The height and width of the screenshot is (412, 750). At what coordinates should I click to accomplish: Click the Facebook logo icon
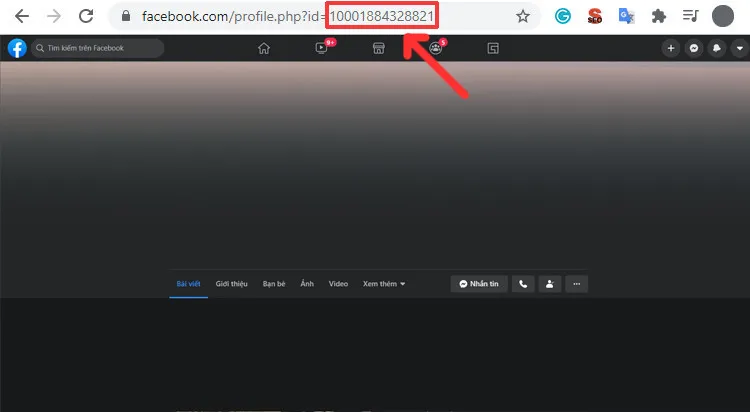[x=17, y=48]
